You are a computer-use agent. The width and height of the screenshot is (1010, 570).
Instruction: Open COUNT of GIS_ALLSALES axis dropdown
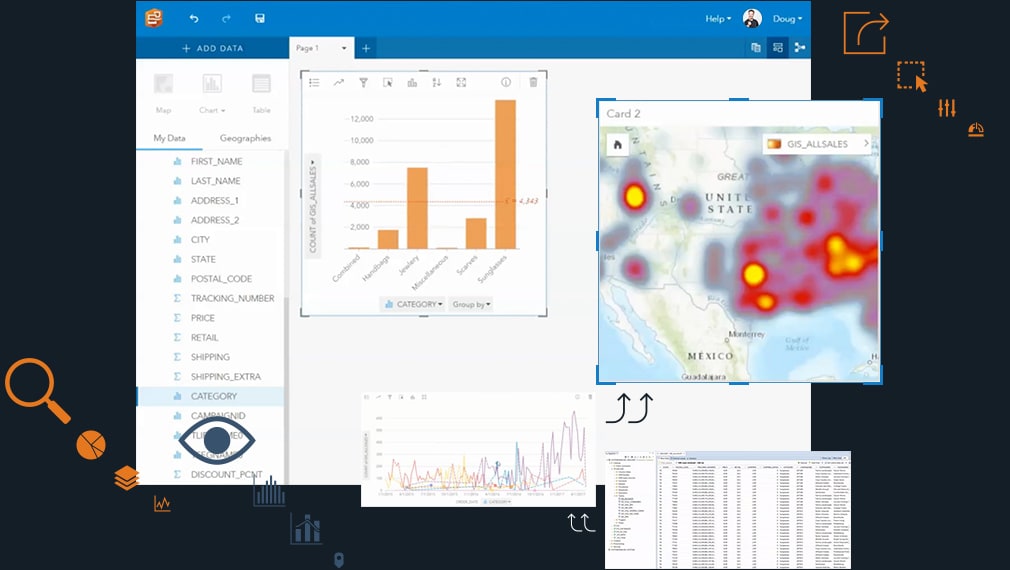[x=312, y=206]
